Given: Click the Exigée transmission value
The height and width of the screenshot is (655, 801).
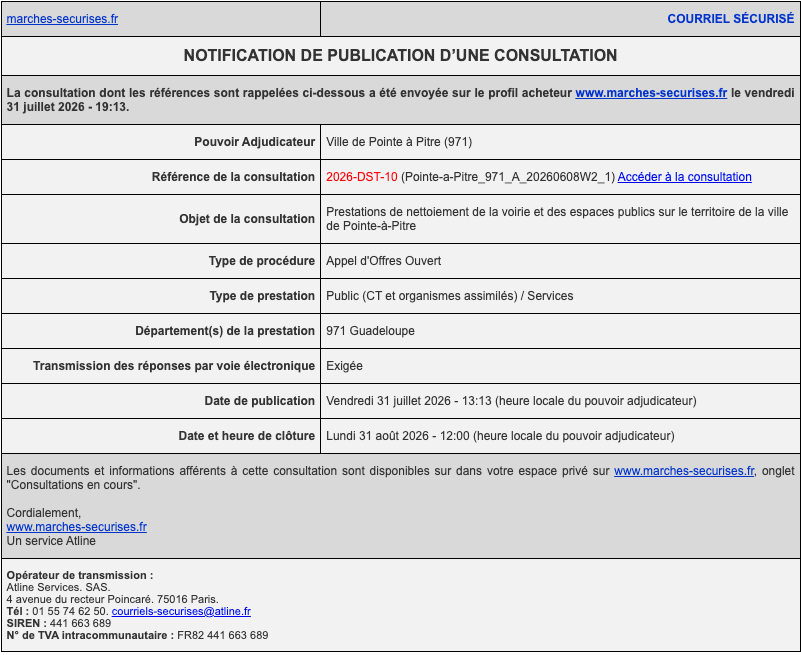Looking at the screenshot, I should [x=344, y=366].
